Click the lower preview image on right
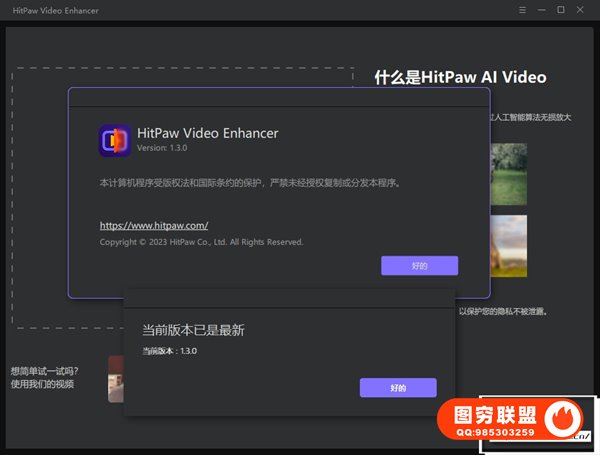 (509, 246)
